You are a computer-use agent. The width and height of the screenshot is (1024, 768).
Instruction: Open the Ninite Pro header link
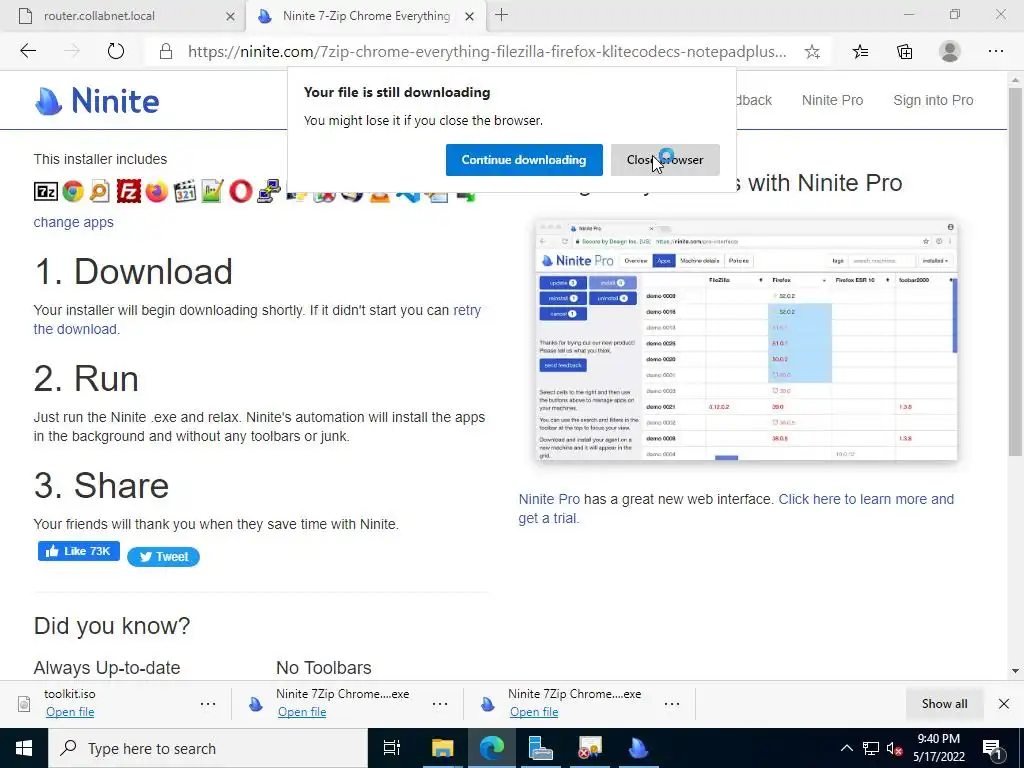pos(832,100)
